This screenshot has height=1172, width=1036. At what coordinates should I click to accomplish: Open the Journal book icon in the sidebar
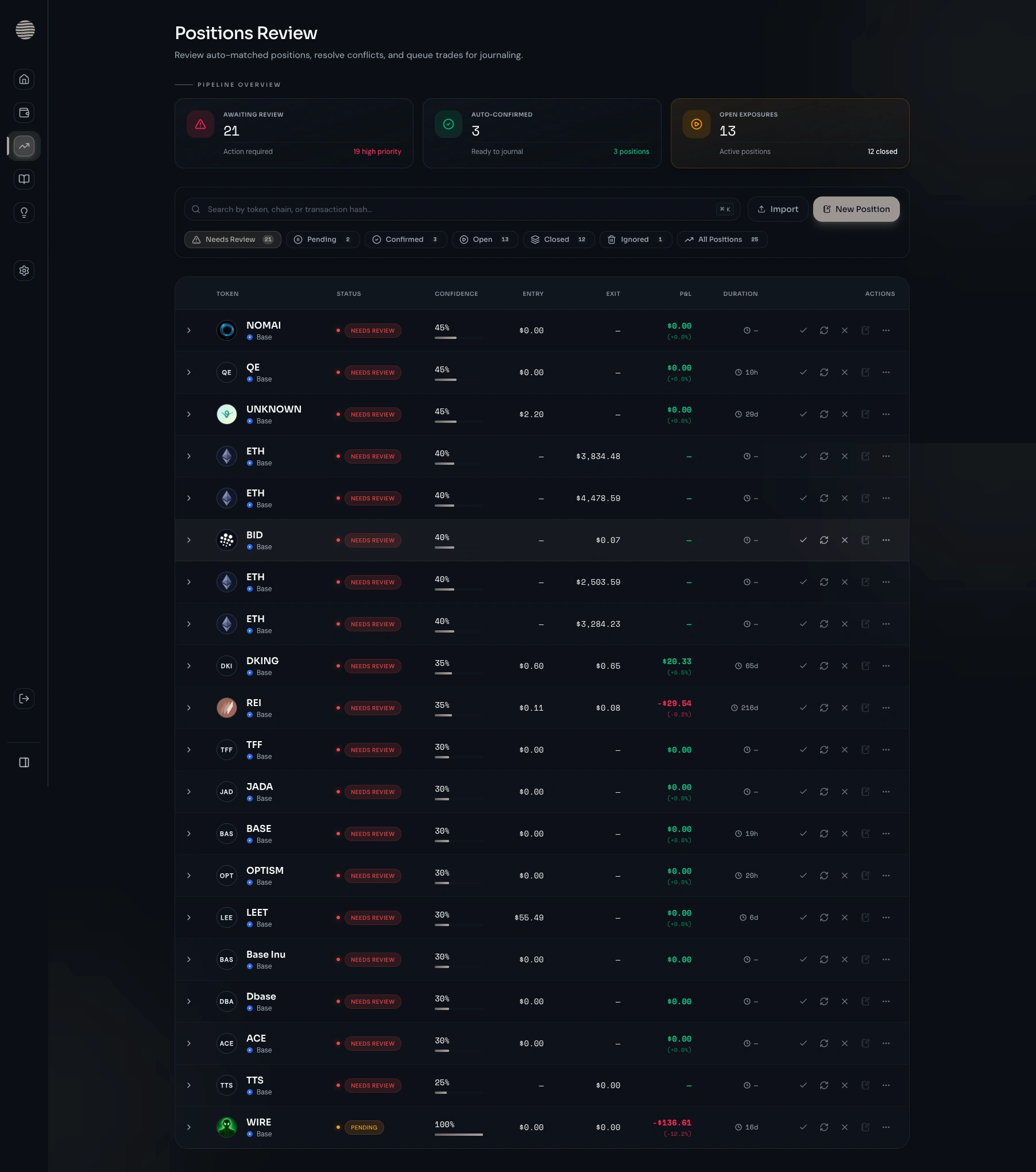pyautogui.click(x=24, y=179)
